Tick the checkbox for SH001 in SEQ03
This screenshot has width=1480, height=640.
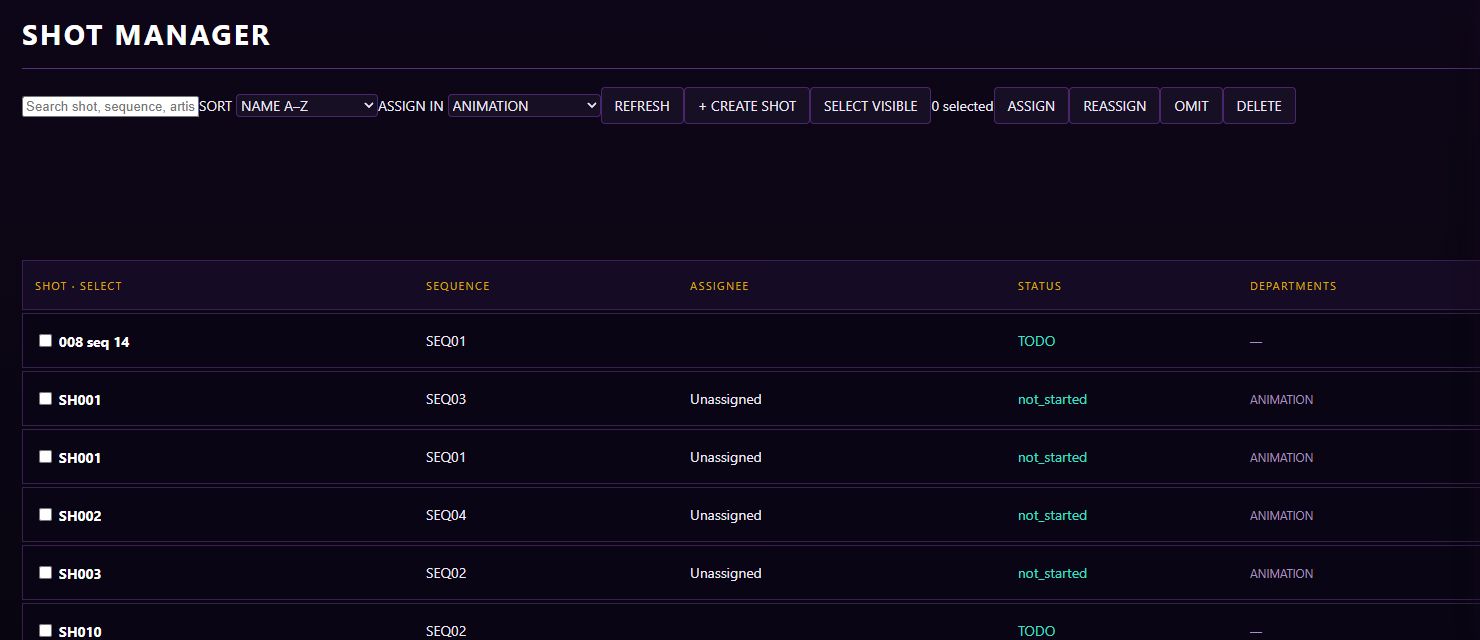coord(45,398)
